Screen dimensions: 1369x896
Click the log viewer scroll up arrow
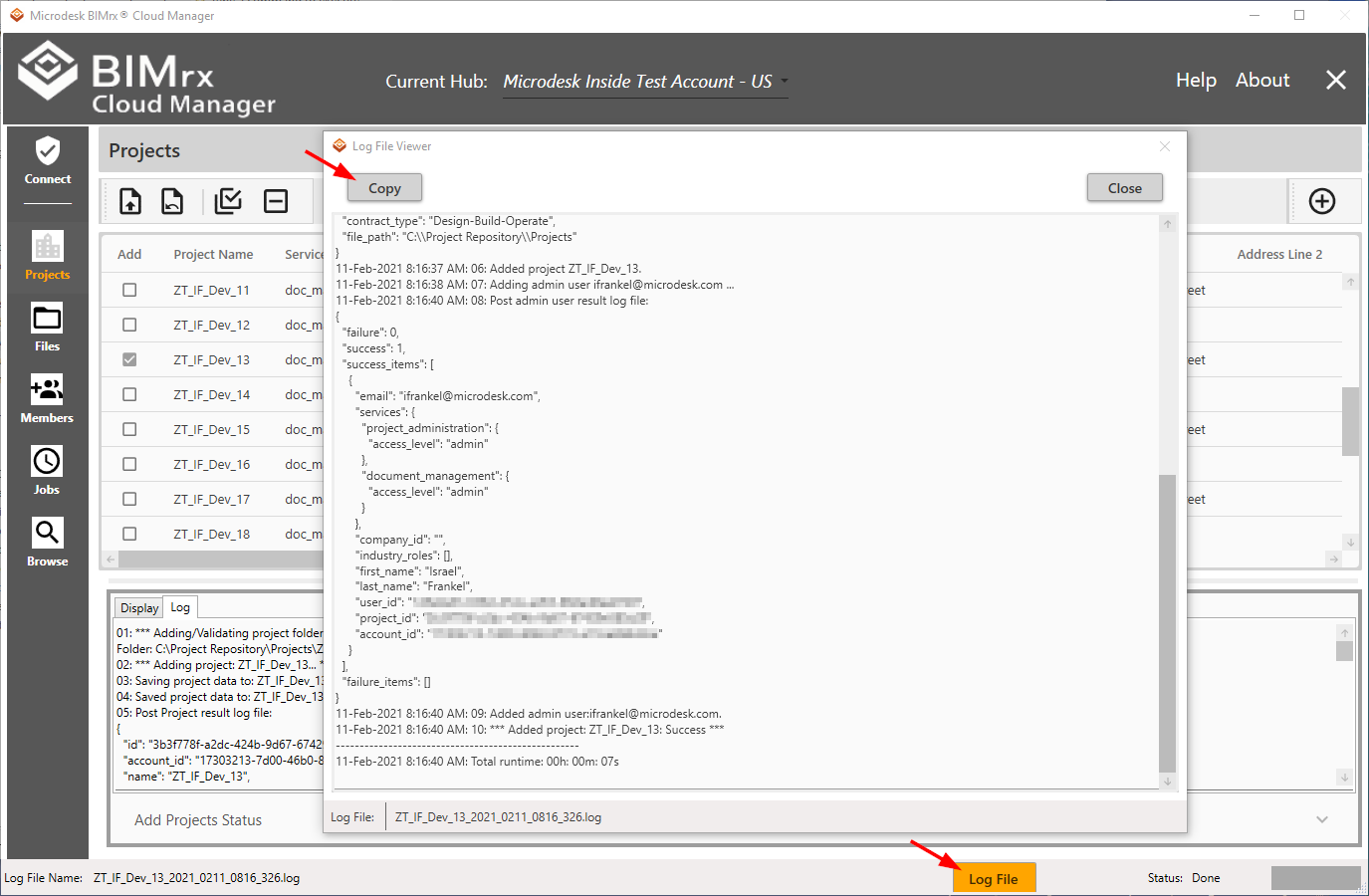tap(1168, 224)
